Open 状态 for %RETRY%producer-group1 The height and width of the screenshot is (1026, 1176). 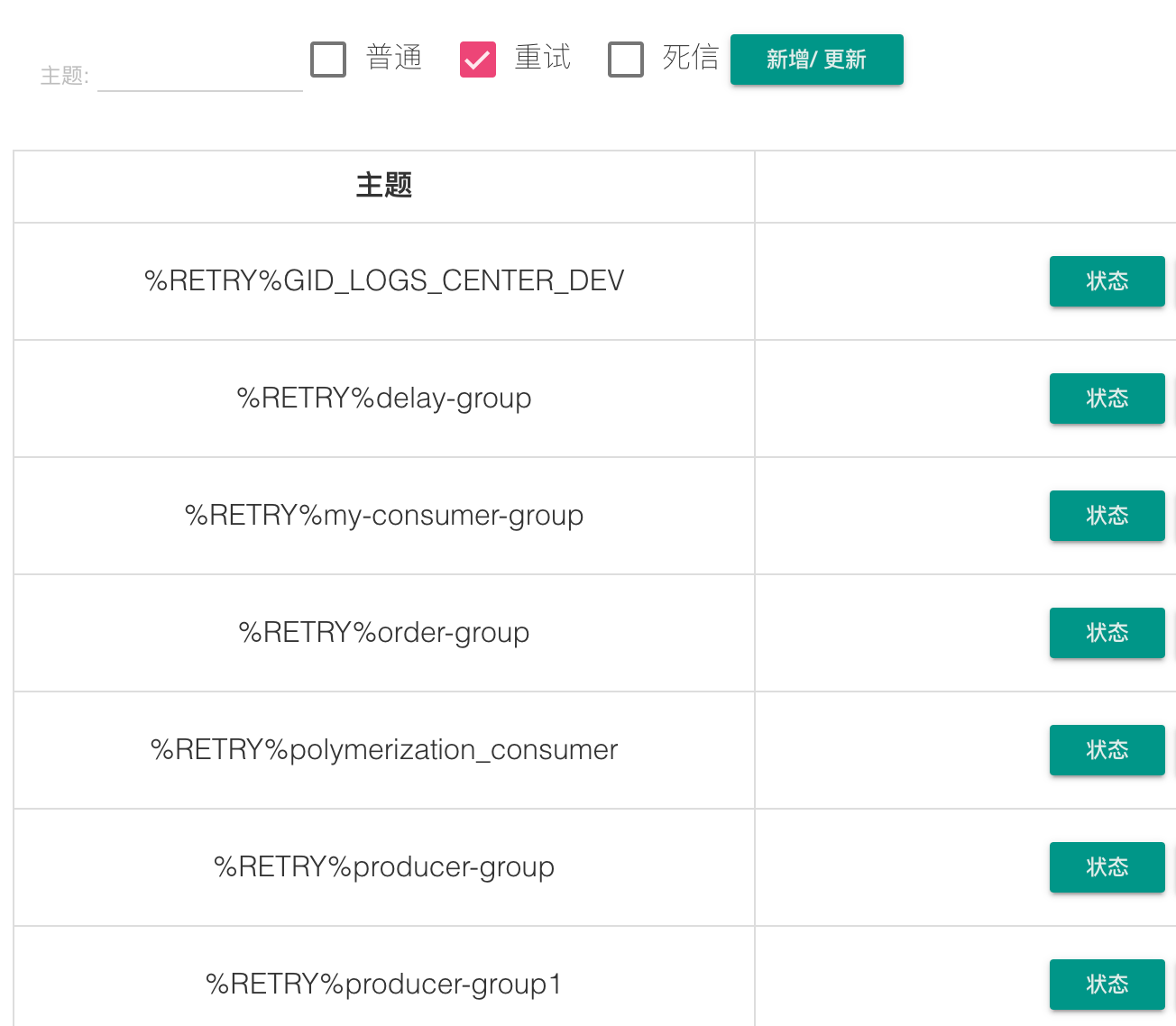tap(1107, 985)
